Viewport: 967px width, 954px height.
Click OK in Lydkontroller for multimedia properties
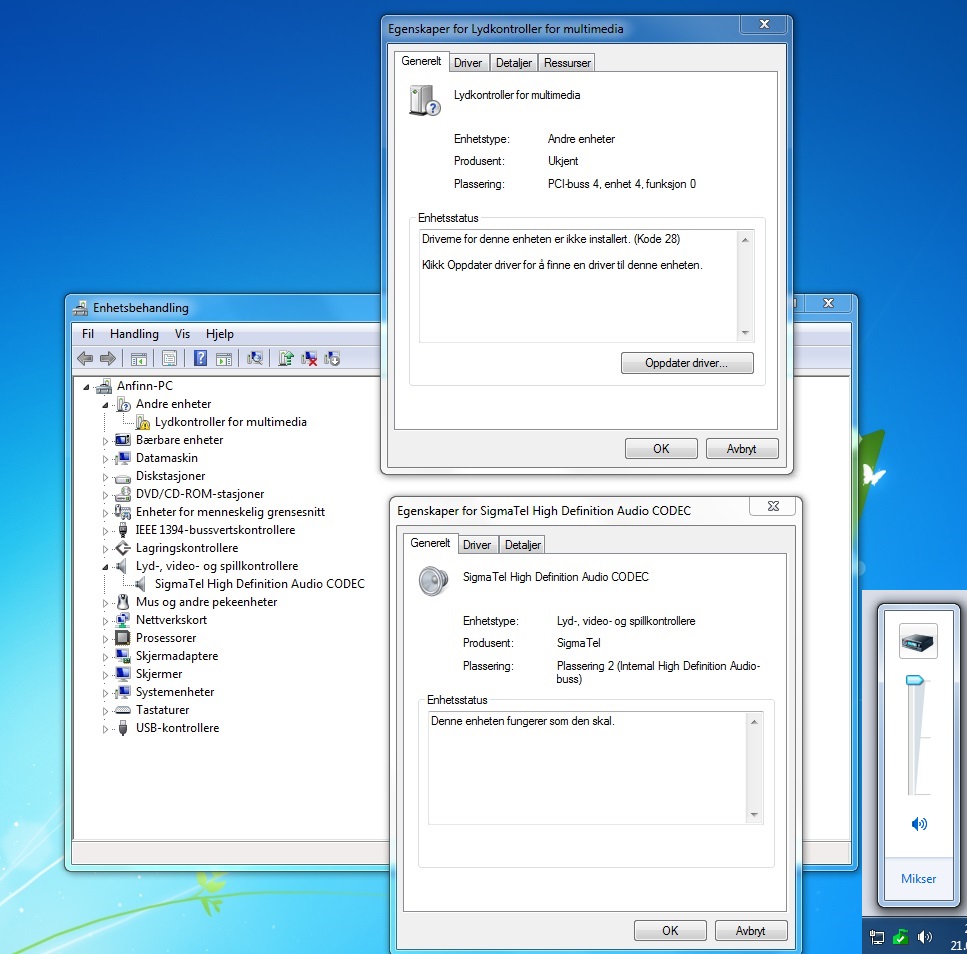coord(661,449)
